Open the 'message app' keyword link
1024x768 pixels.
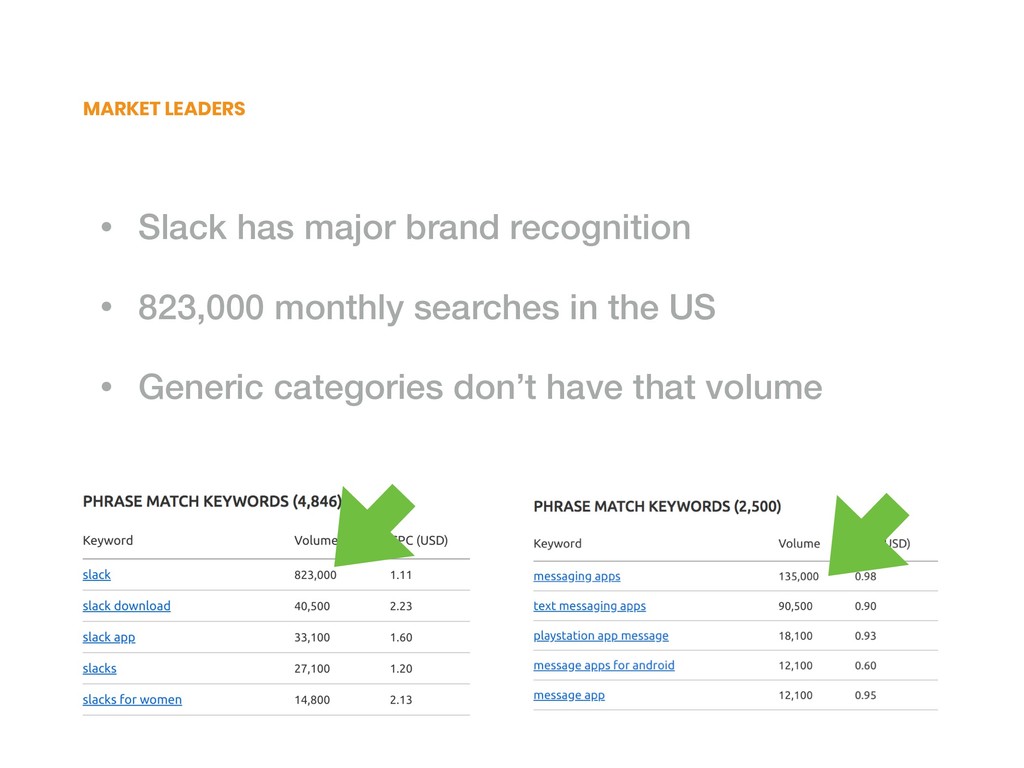click(x=569, y=696)
